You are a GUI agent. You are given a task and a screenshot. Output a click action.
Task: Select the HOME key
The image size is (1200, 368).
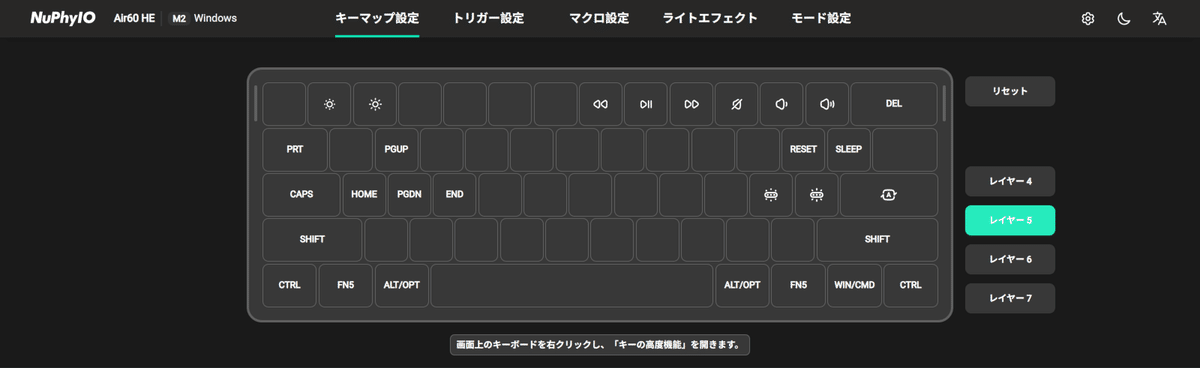[x=364, y=195]
